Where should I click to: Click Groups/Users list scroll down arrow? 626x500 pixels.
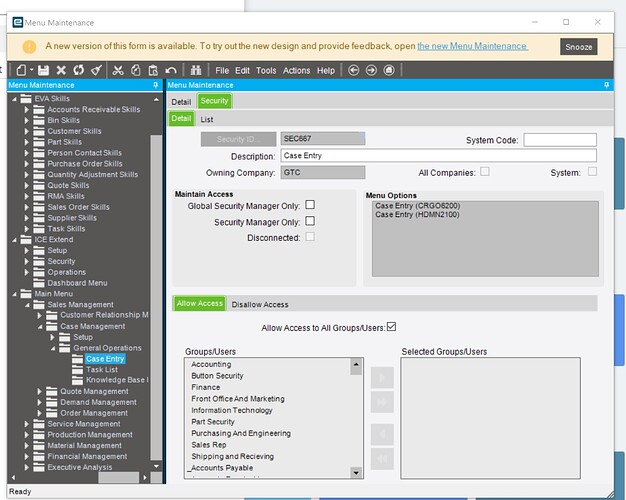356,473
